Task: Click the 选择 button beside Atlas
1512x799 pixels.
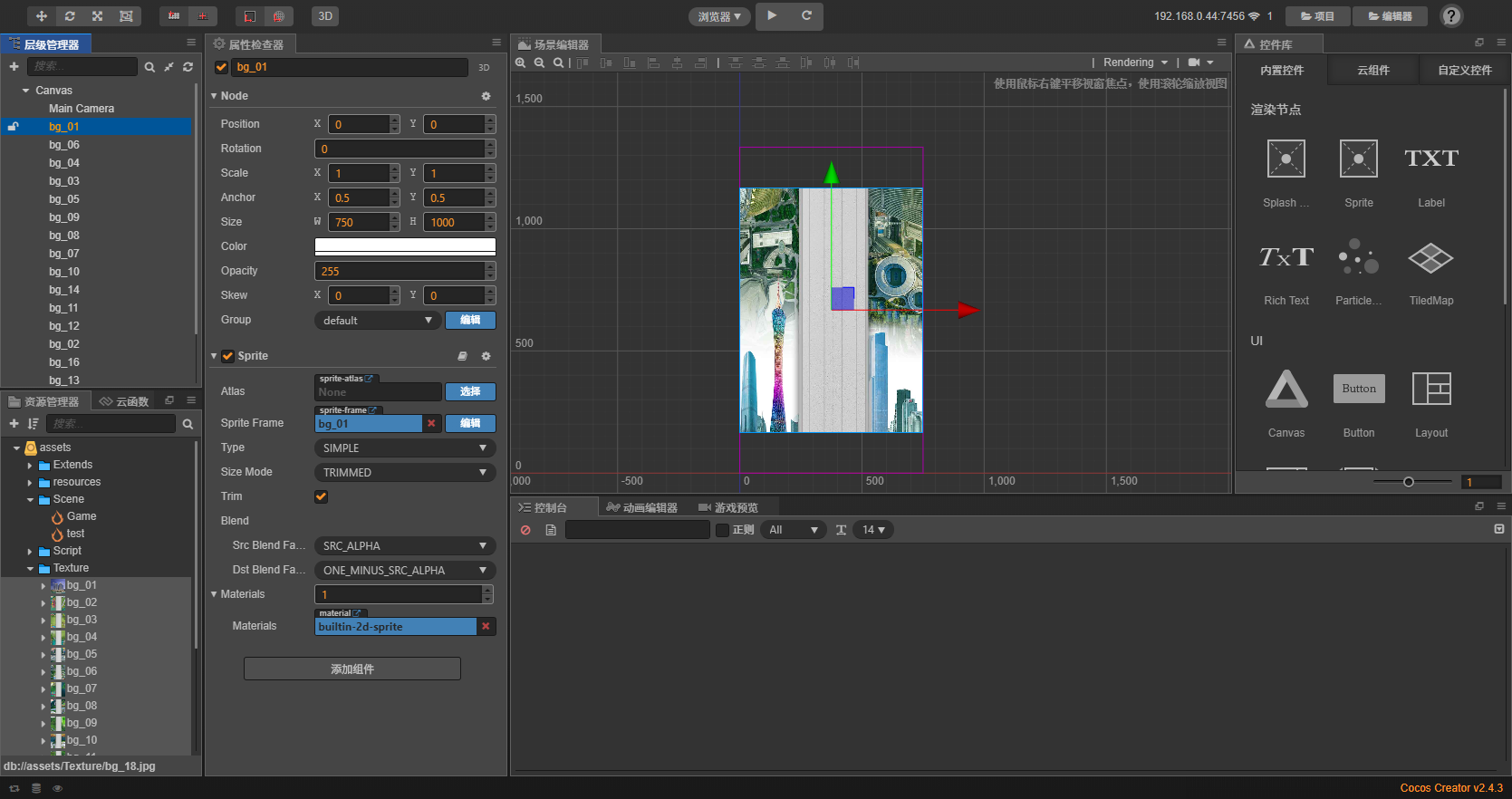Action: click(x=470, y=391)
